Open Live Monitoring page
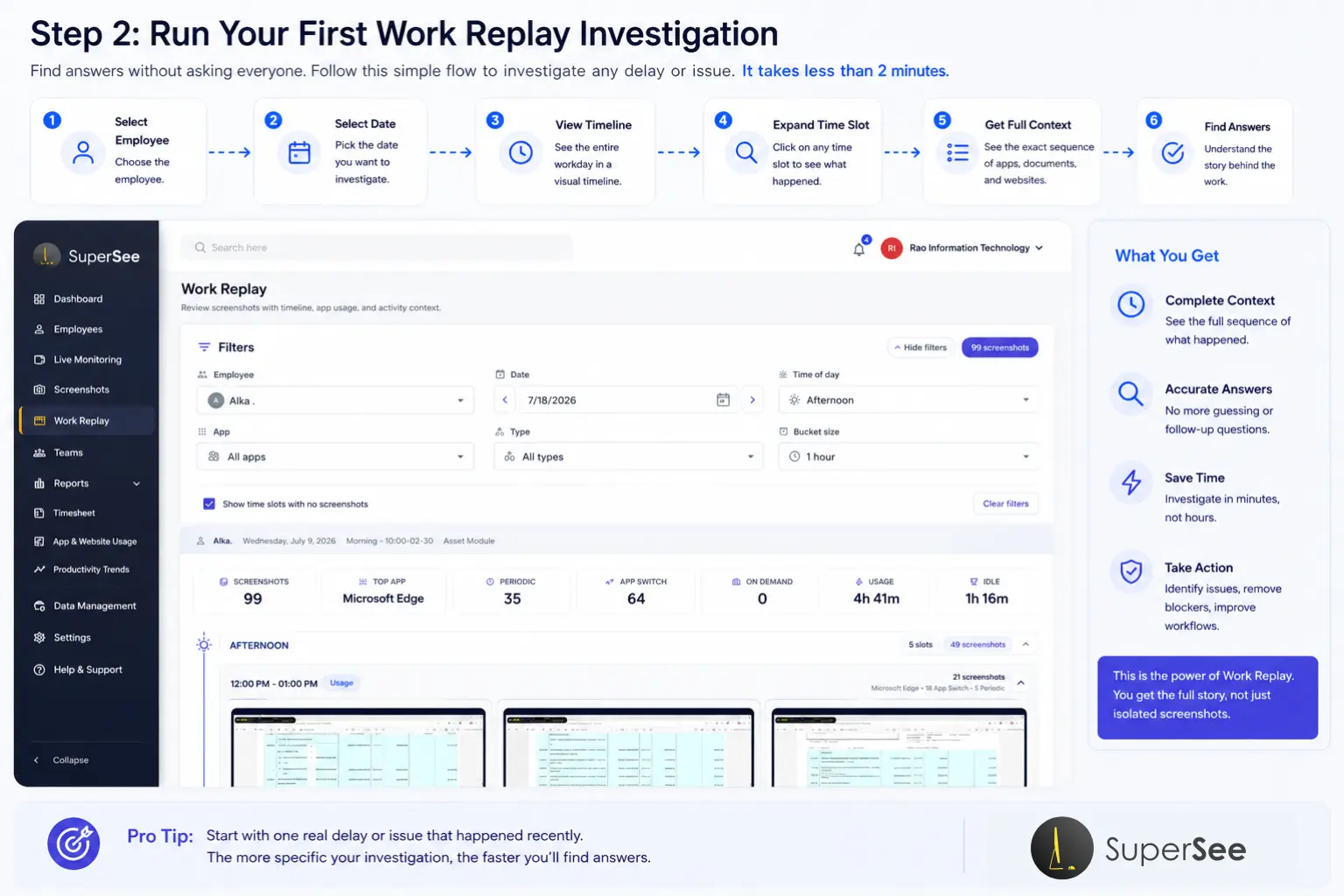Image resolution: width=1344 pixels, height=896 pixels. (86, 360)
